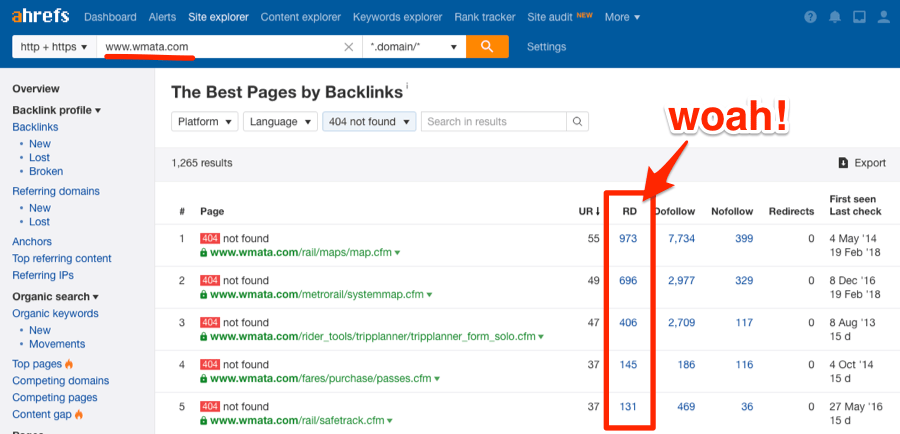Expand the arrow next to /fares/purchase/passes.cfm

pyautogui.click(x=437, y=379)
